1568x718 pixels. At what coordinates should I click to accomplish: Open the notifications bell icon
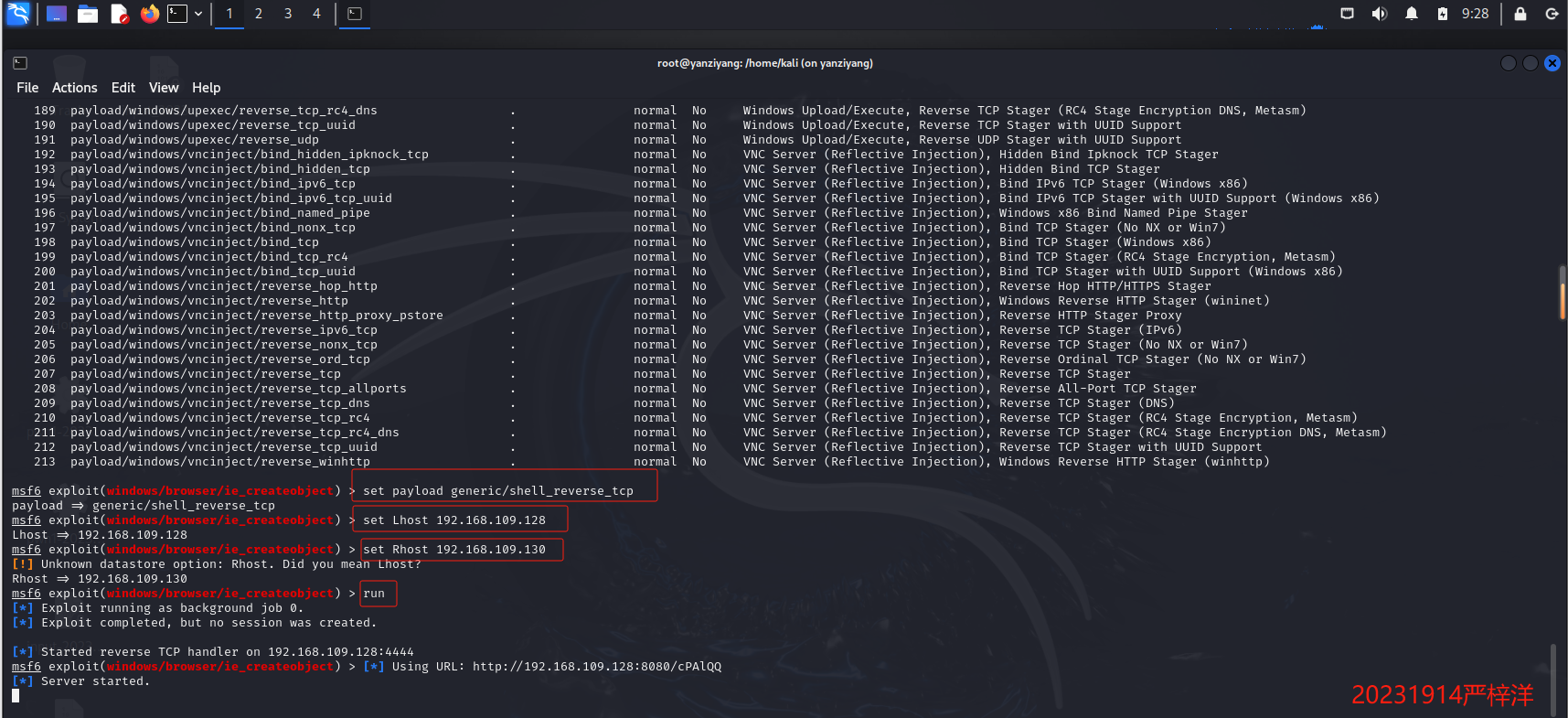tap(1412, 14)
